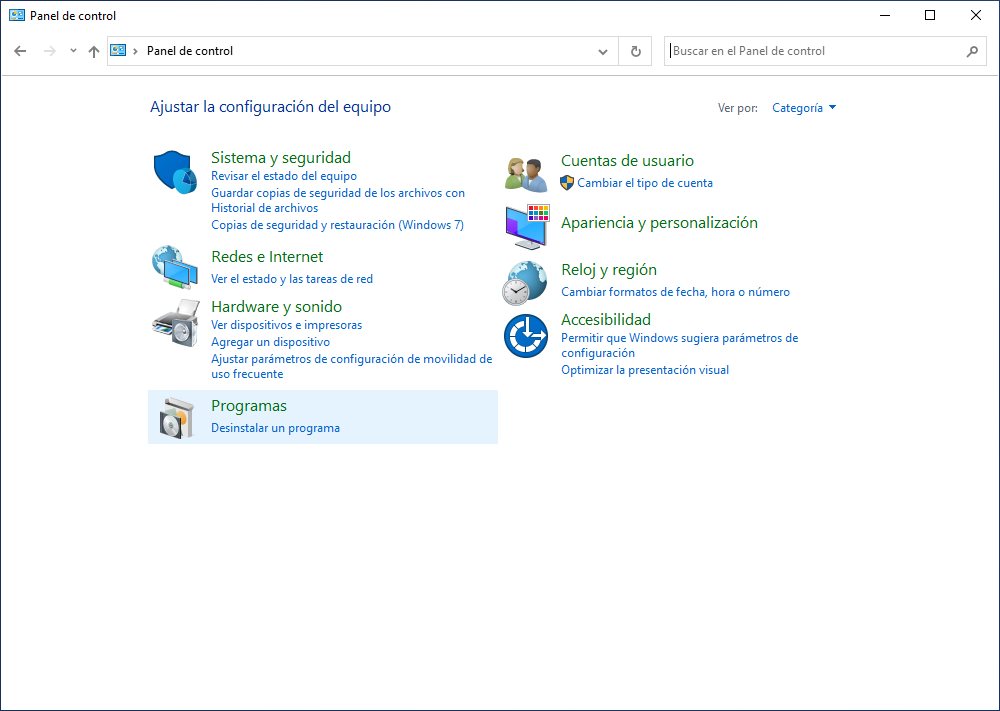Open the Reloj y región clock icon

tap(525, 283)
